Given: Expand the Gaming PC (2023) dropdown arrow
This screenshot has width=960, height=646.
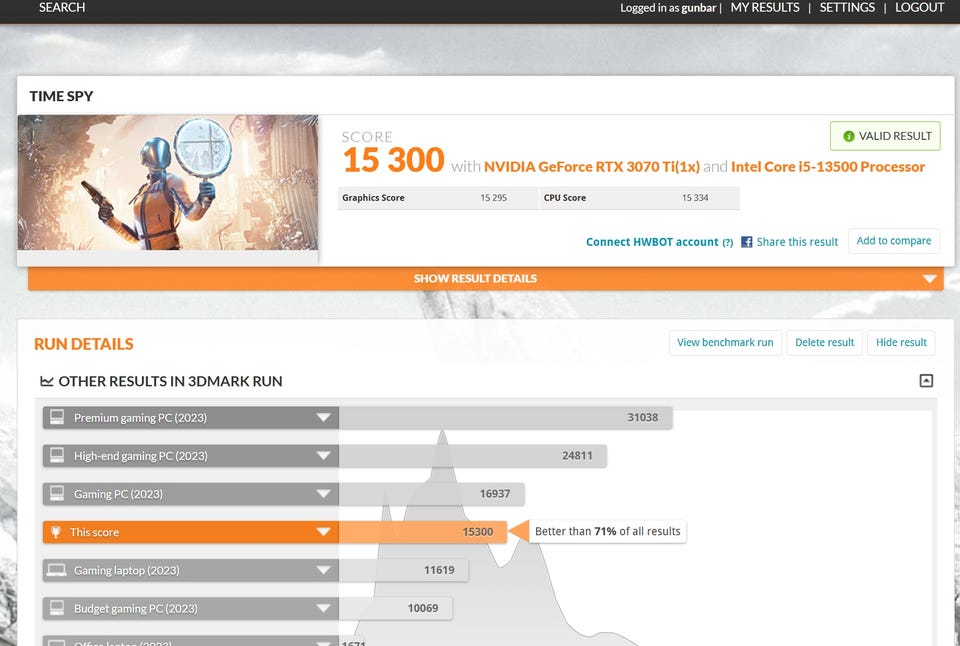Looking at the screenshot, I should pyautogui.click(x=323, y=494).
